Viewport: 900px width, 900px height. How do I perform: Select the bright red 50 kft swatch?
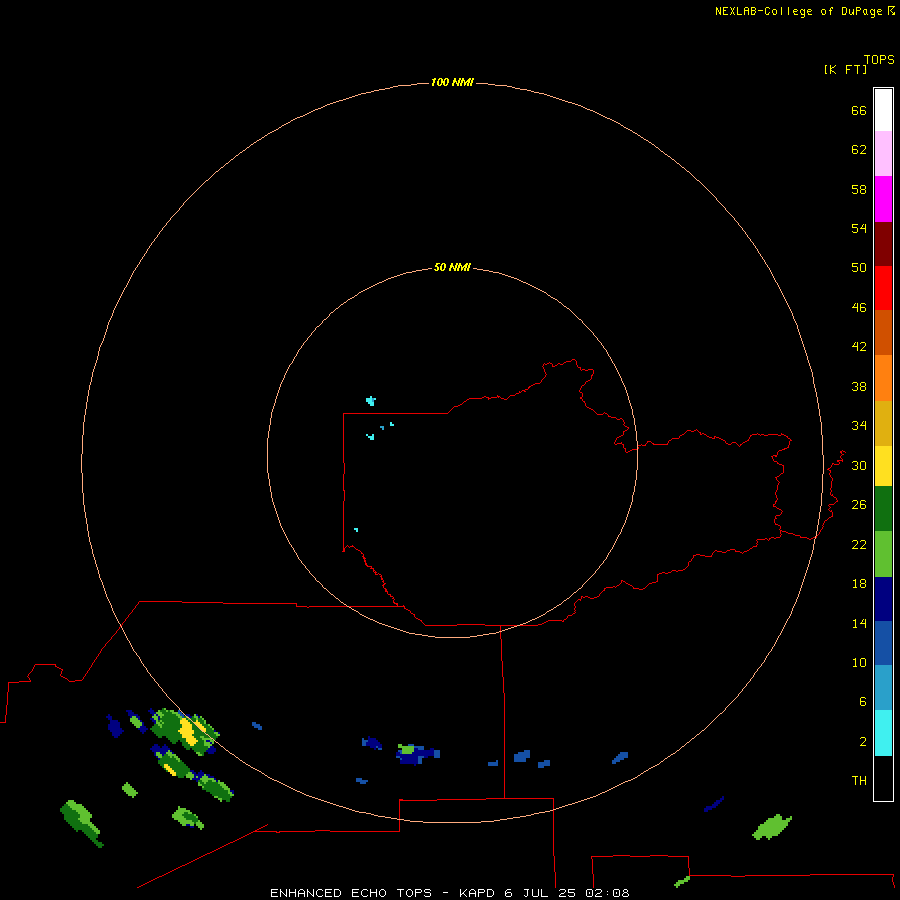(x=883, y=288)
